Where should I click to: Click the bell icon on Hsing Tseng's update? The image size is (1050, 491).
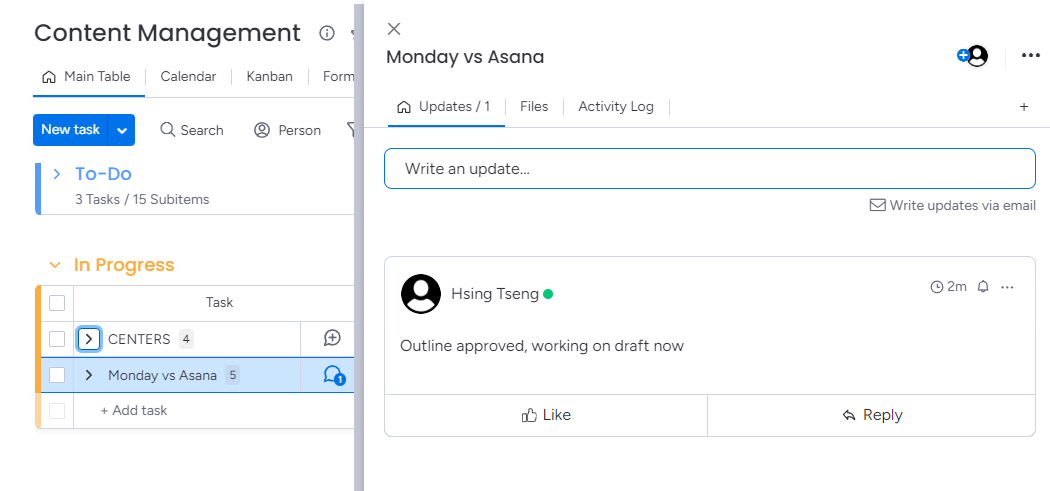coord(983,287)
